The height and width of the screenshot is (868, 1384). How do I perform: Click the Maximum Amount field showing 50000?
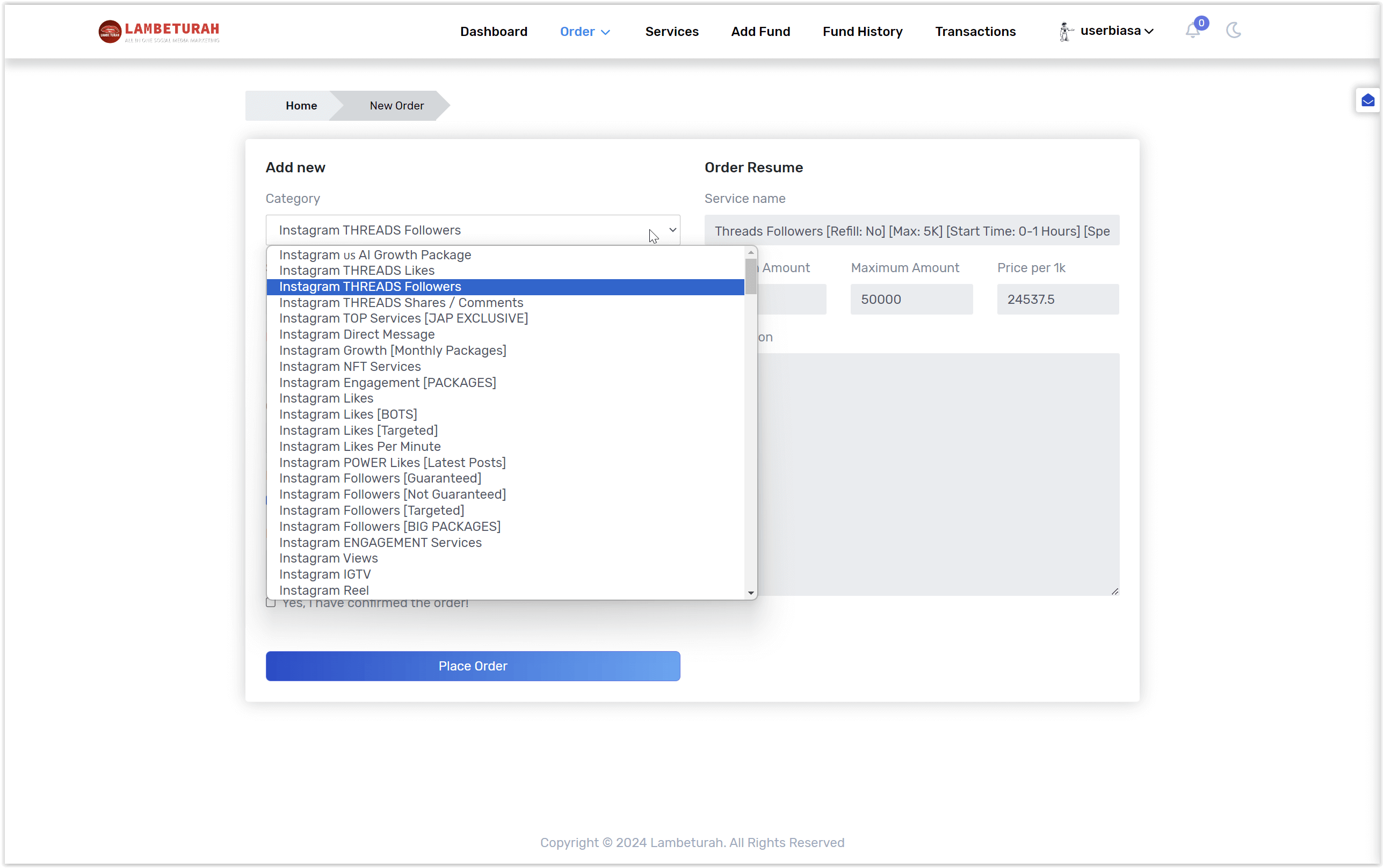pyautogui.click(x=911, y=298)
